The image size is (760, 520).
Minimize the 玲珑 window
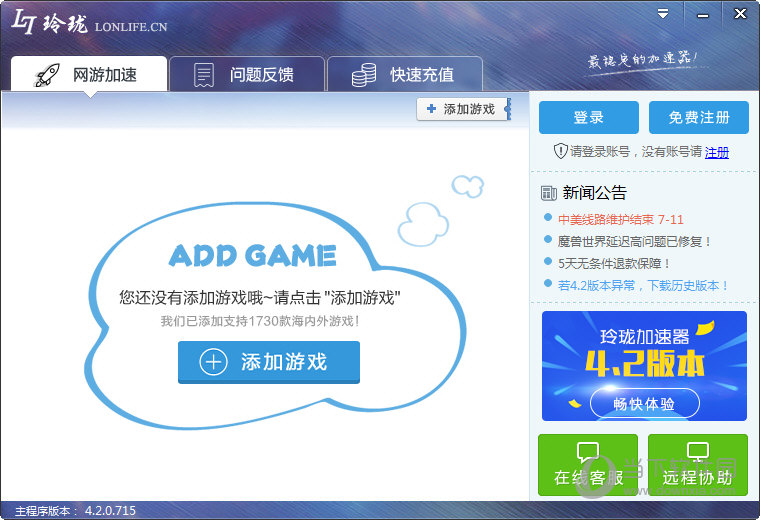(702, 15)
